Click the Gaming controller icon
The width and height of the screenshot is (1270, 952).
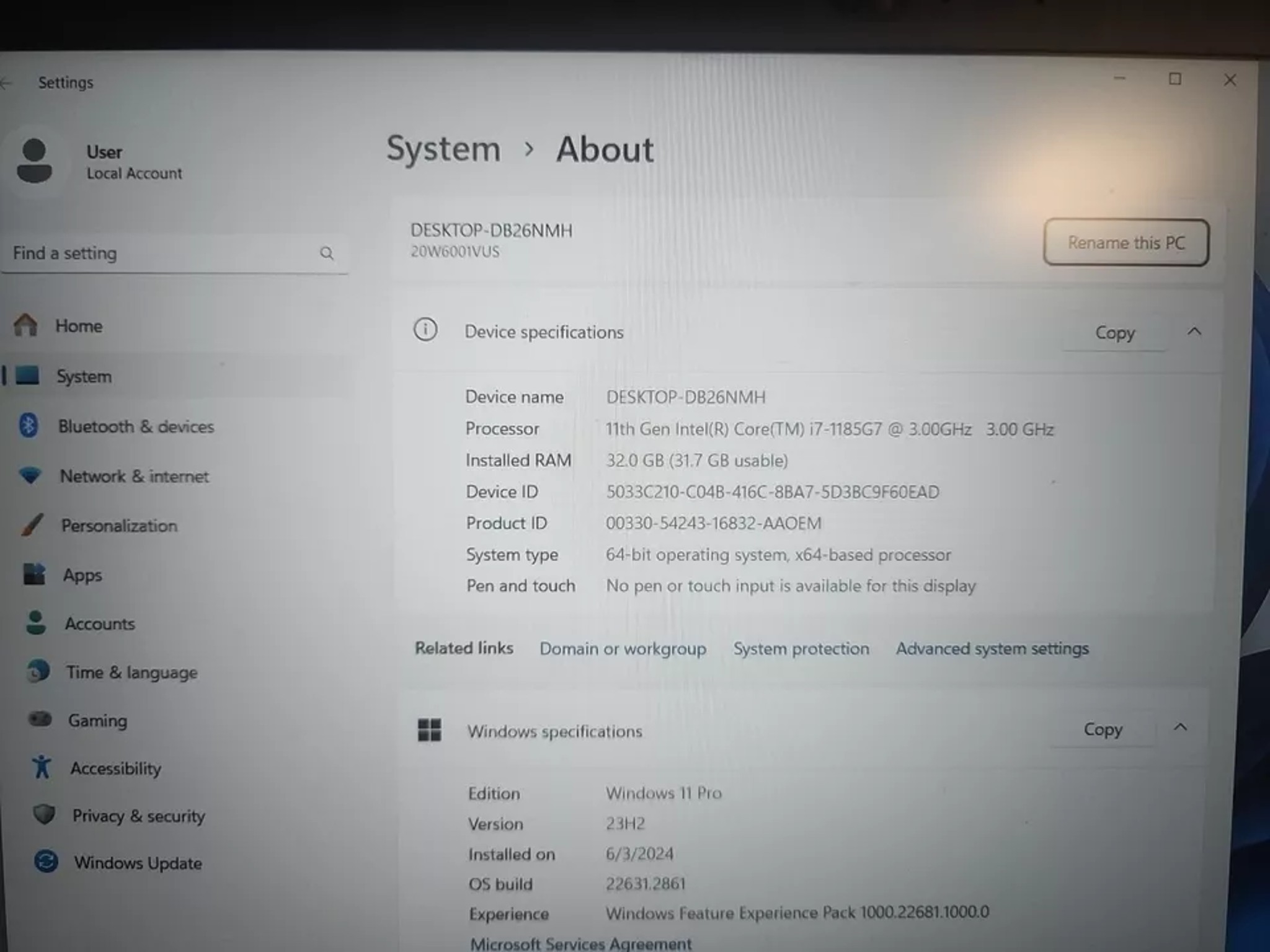coord(40,719)
